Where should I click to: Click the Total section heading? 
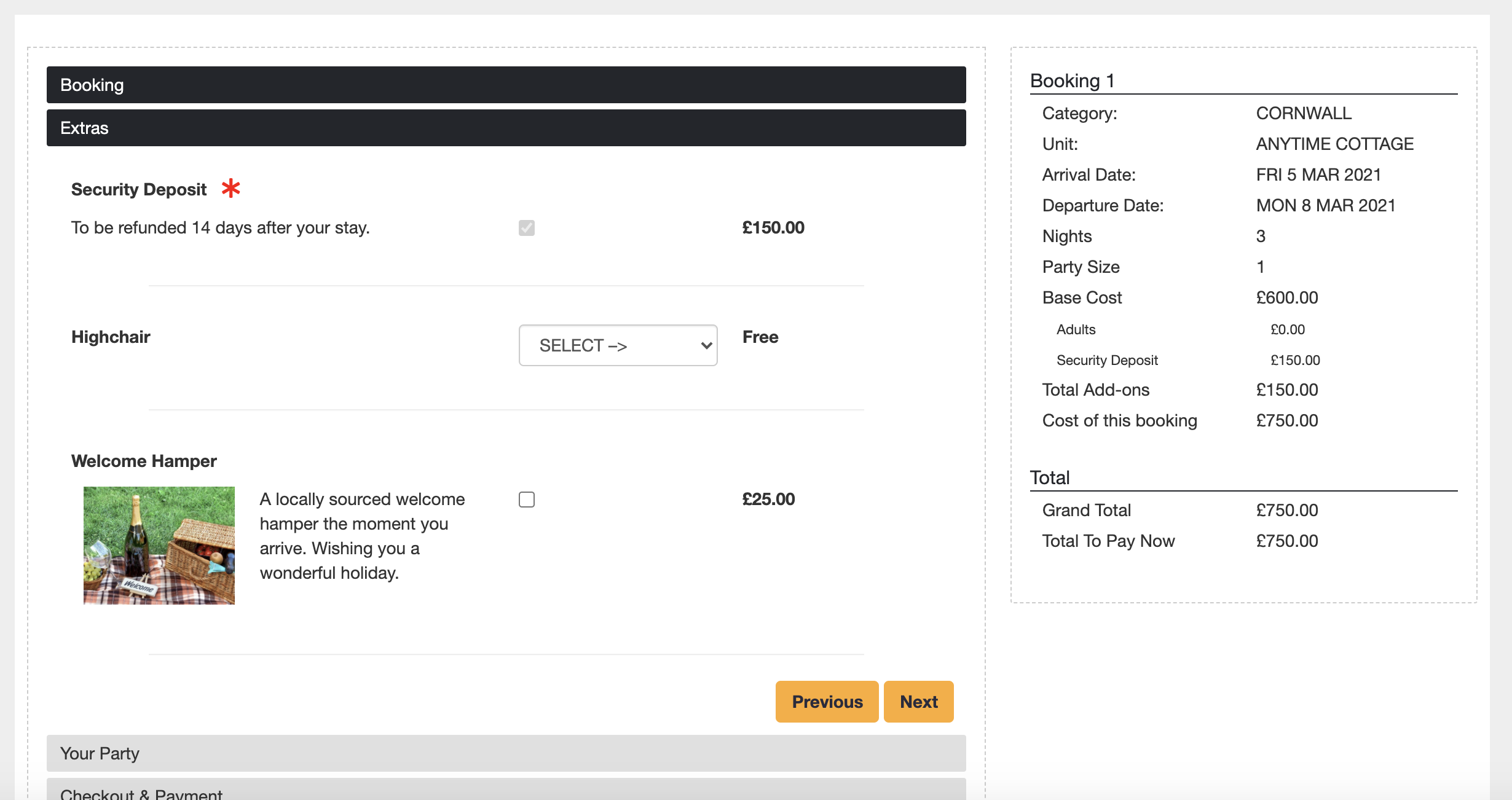coord(1050,477)
